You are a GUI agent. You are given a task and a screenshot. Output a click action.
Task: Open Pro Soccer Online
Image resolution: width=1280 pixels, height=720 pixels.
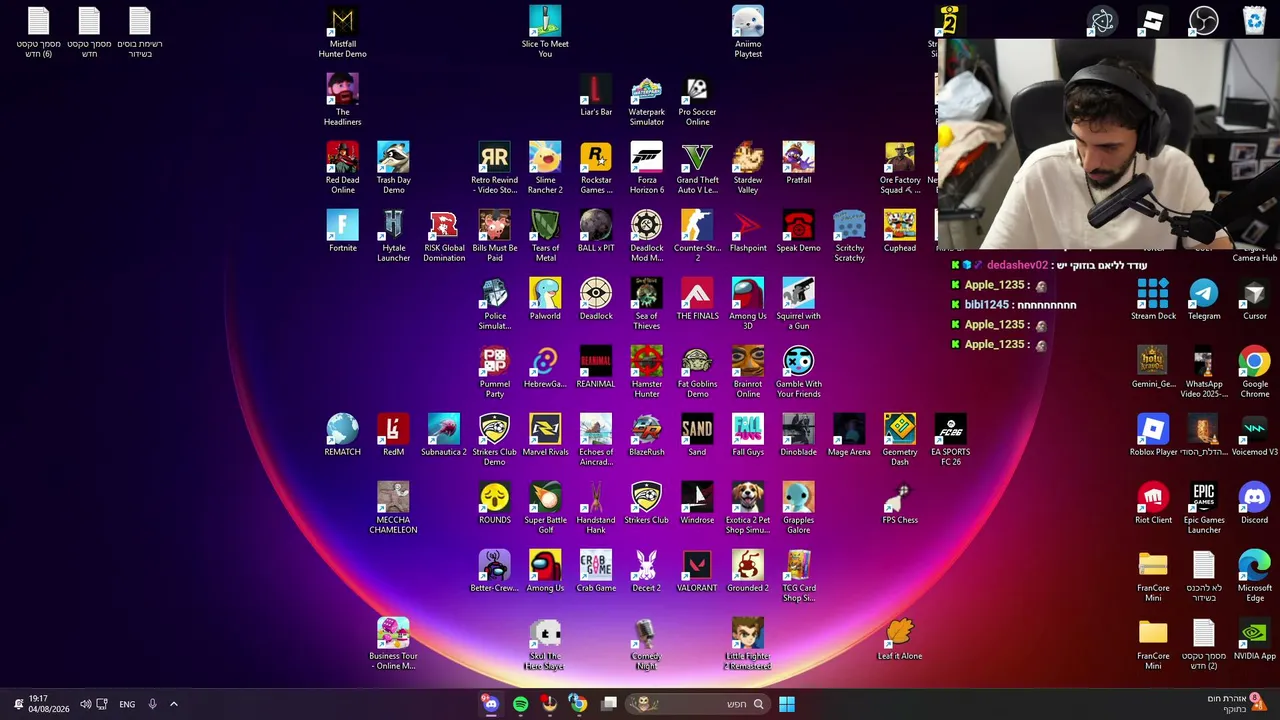coord(697,100)
